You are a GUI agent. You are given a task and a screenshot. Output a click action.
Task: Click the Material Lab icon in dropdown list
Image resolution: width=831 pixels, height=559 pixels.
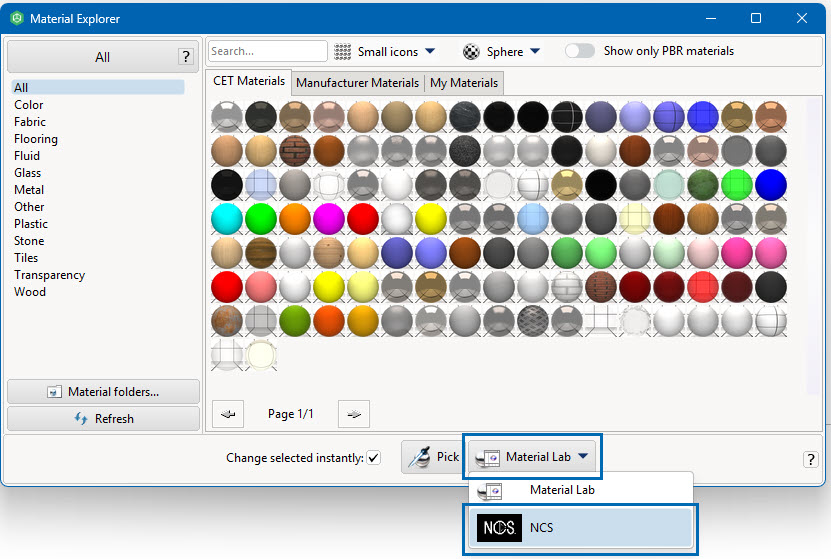[489, 491]
